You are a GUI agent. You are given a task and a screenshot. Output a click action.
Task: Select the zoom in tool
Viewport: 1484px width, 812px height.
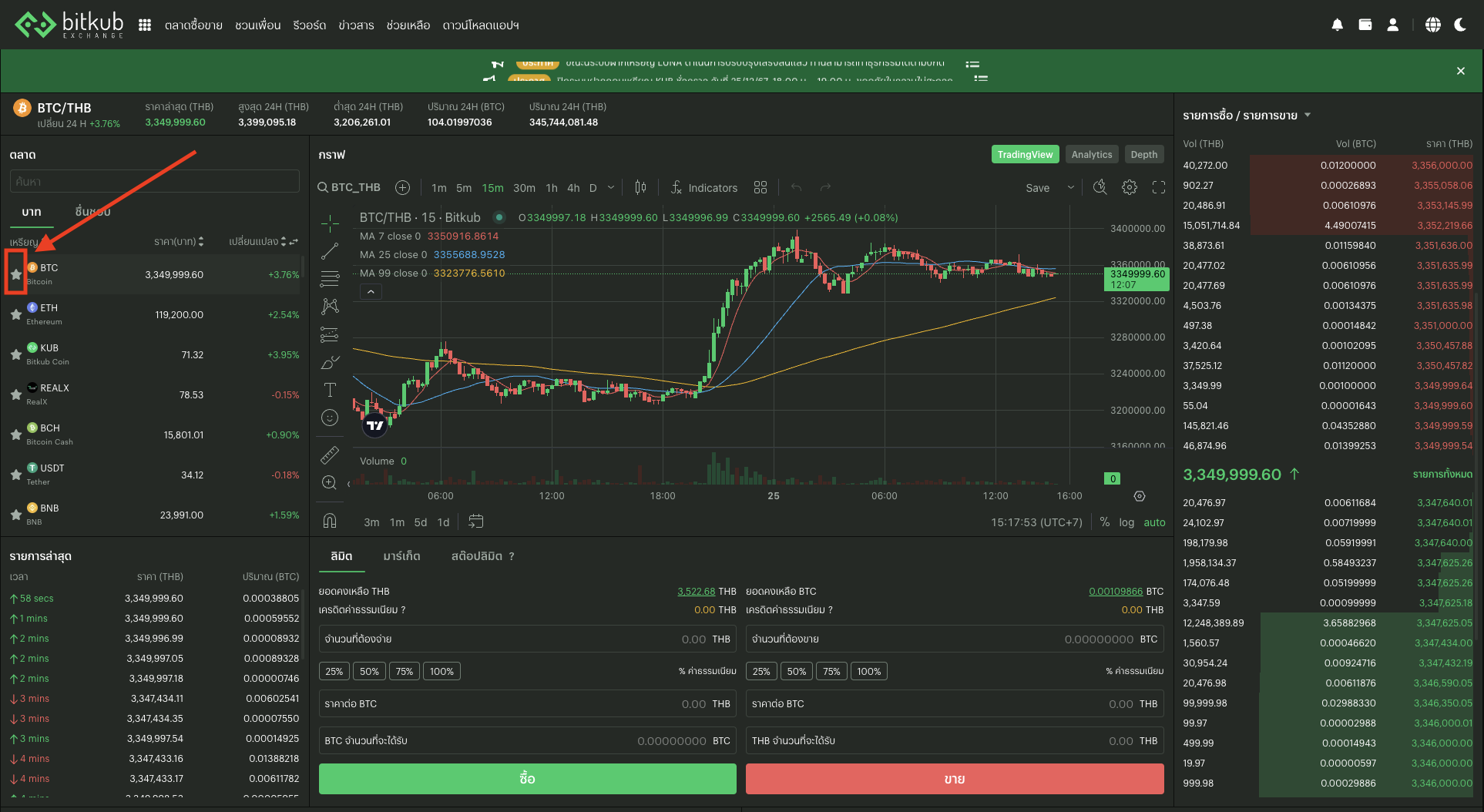click(x=330, y=483)
